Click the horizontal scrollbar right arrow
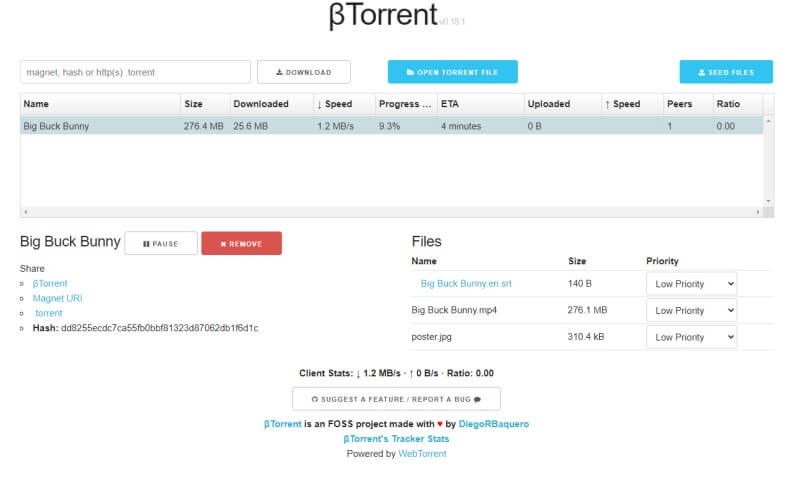793x481 pixels. [758, 212]
